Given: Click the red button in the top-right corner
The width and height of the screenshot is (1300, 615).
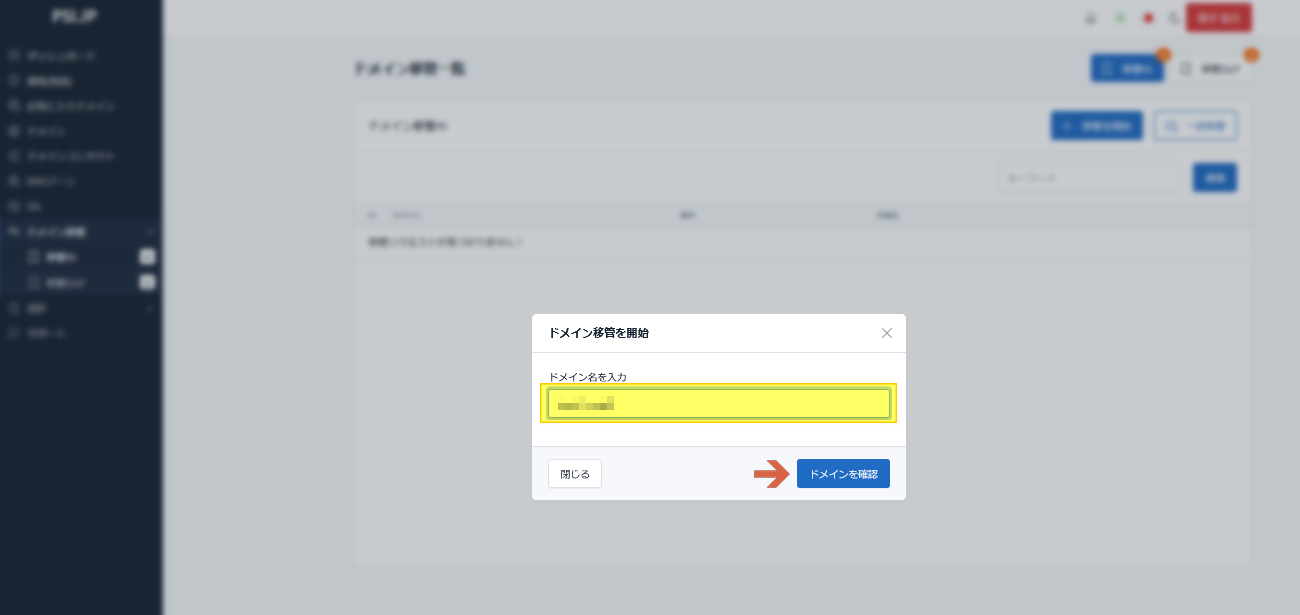Looking at the screenshot, I should pos(1217,18).
